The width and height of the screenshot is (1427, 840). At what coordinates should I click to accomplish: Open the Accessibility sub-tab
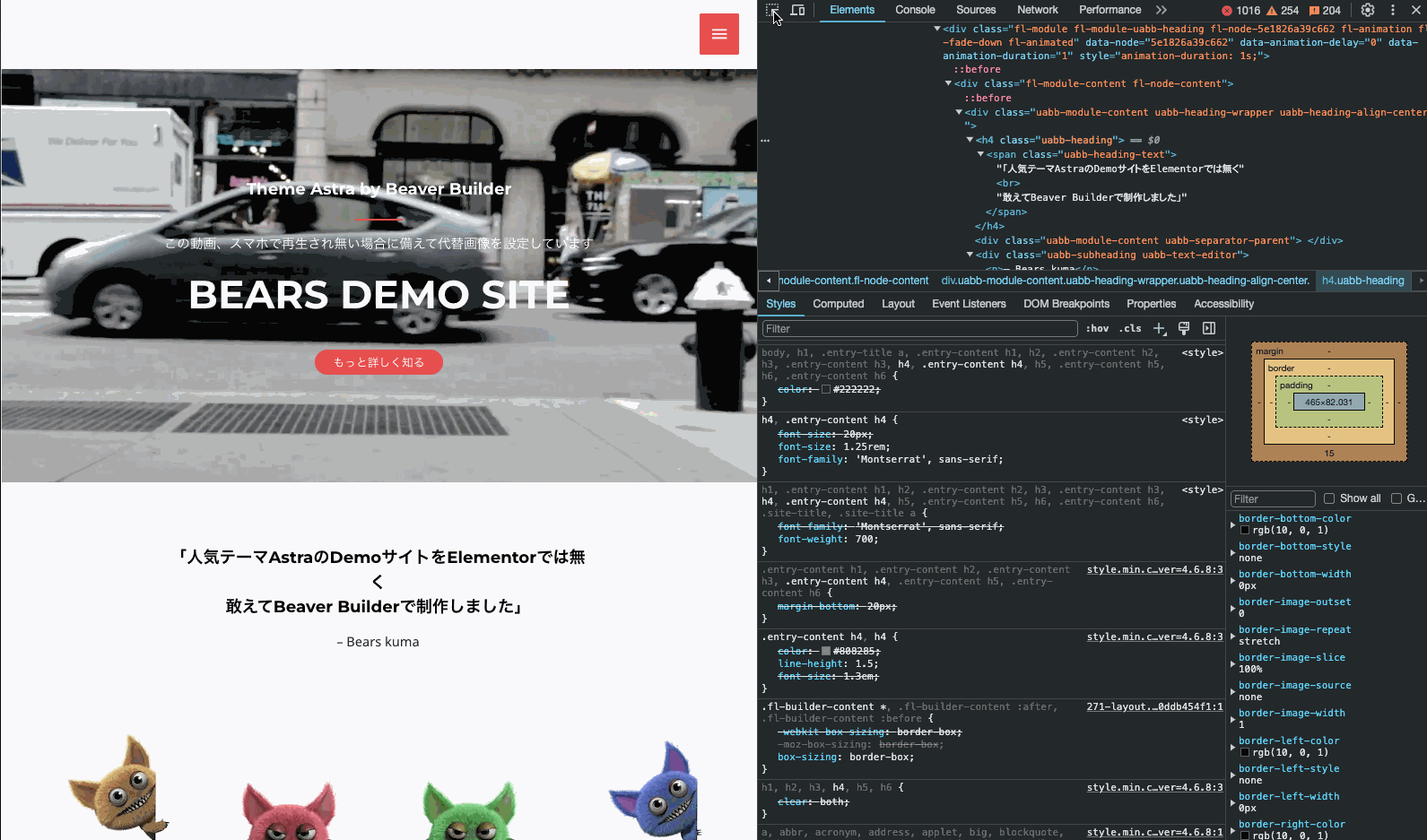pos(1223,304)
